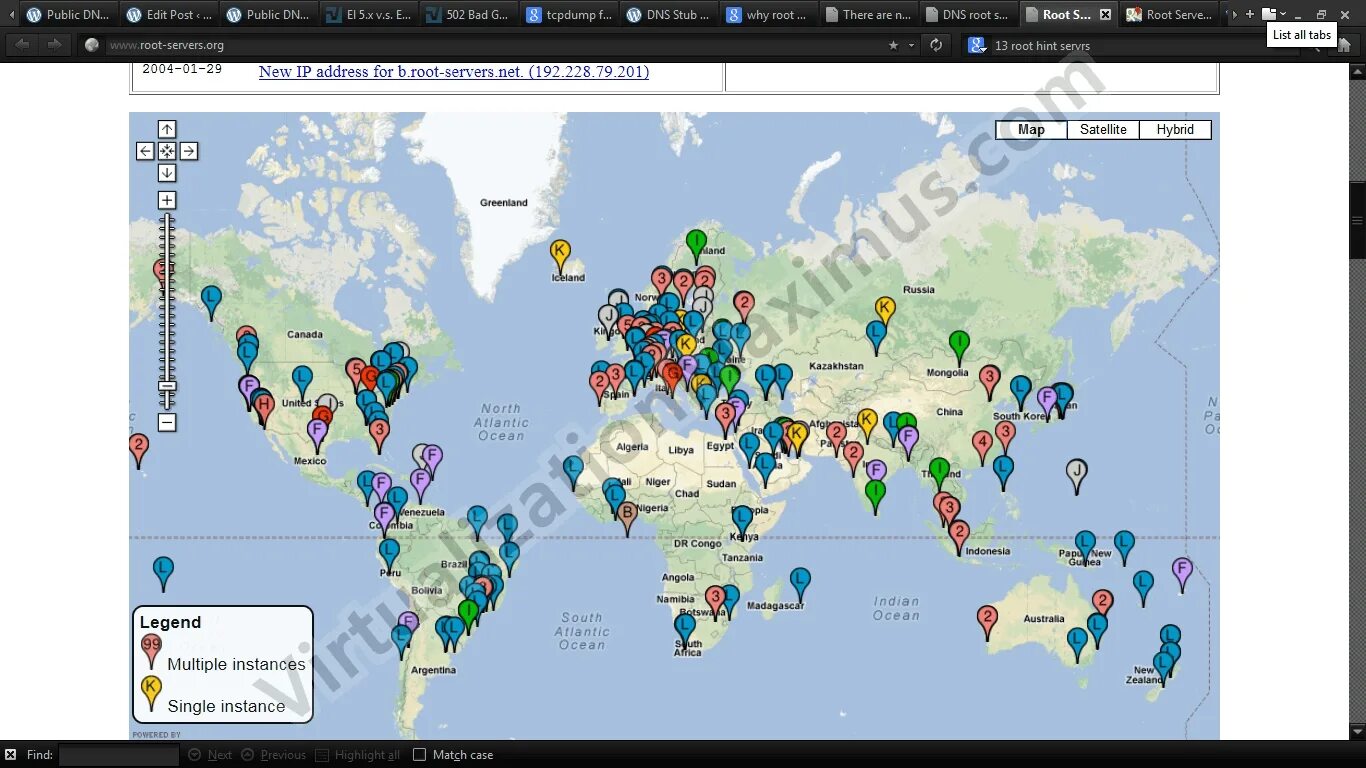Switch to the 'why root' tab
Image resolution: width=1366 pixels, height=768 pixels.
point(769,15)
